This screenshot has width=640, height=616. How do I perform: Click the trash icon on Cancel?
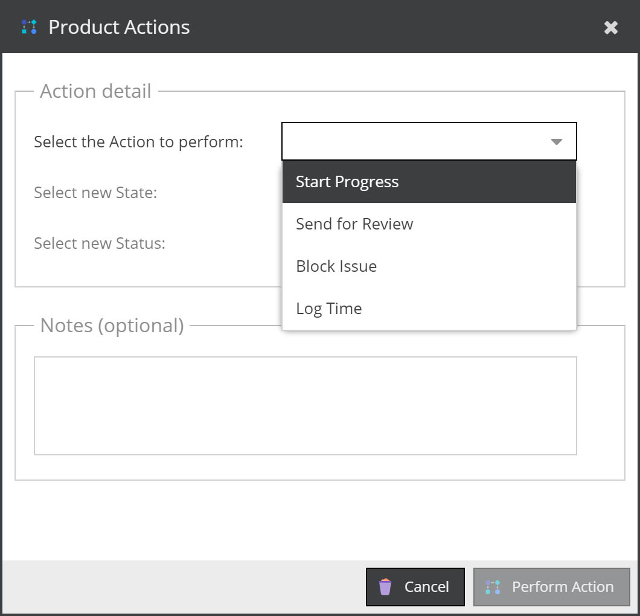tap(385, 587)
